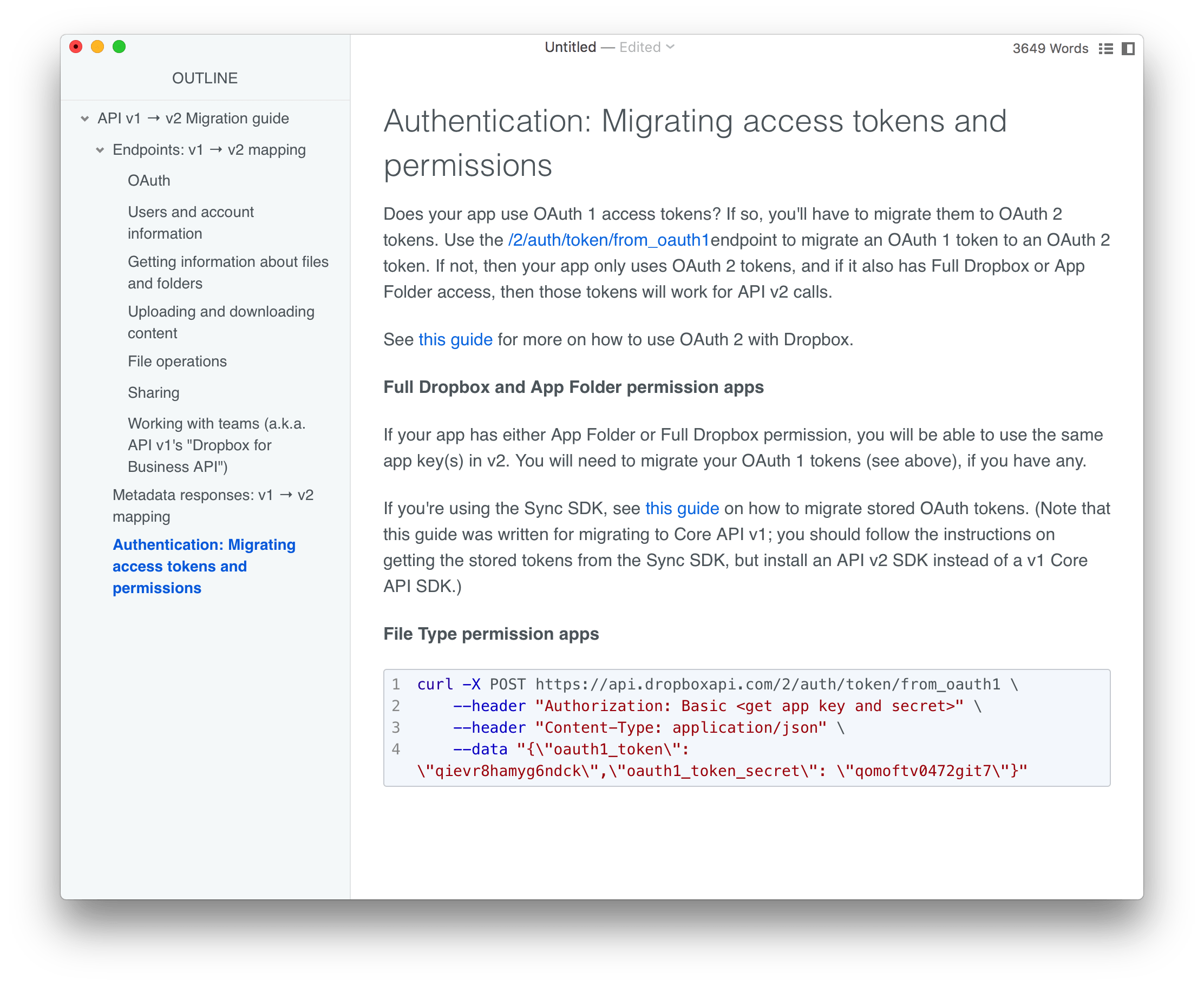Click the Untitled document title

(570, 47)
